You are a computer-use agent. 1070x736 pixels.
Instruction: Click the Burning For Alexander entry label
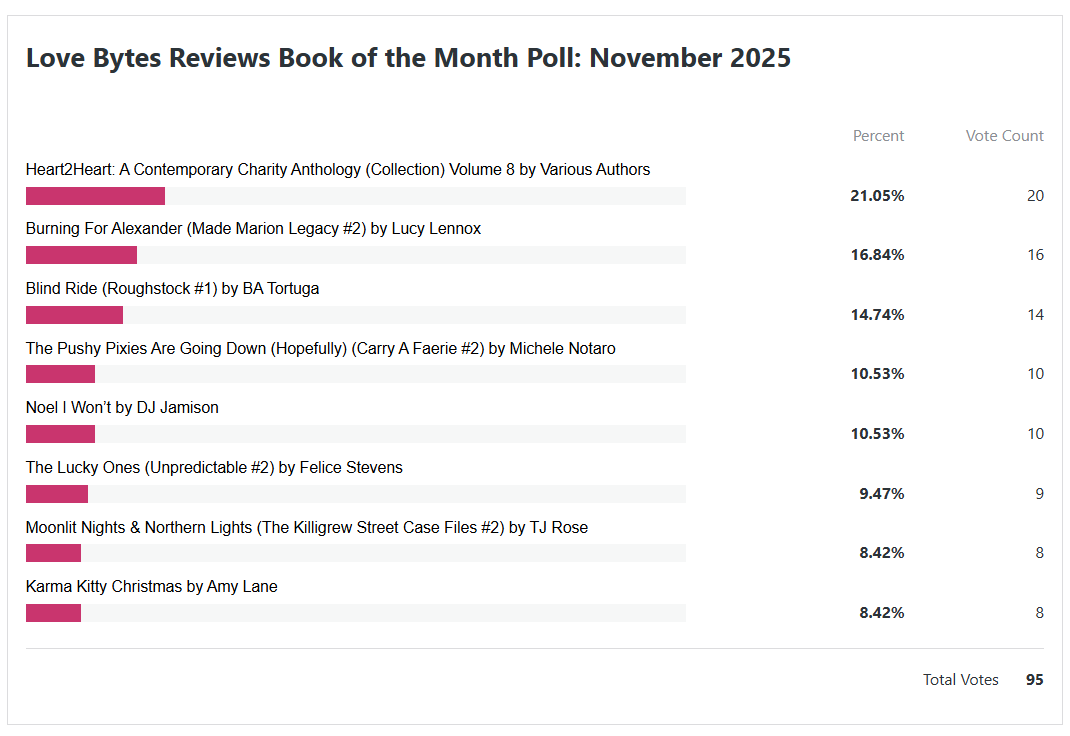tap(253, 229)
